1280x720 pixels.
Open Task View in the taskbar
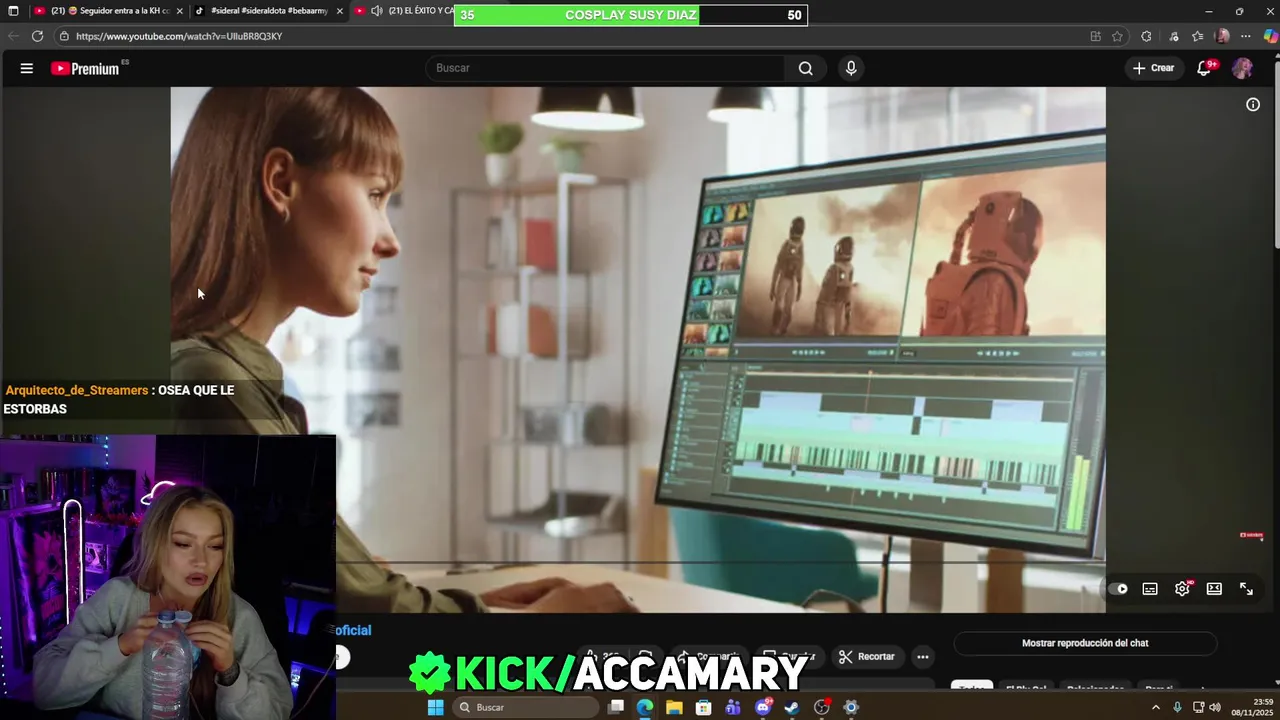point(617,707)
